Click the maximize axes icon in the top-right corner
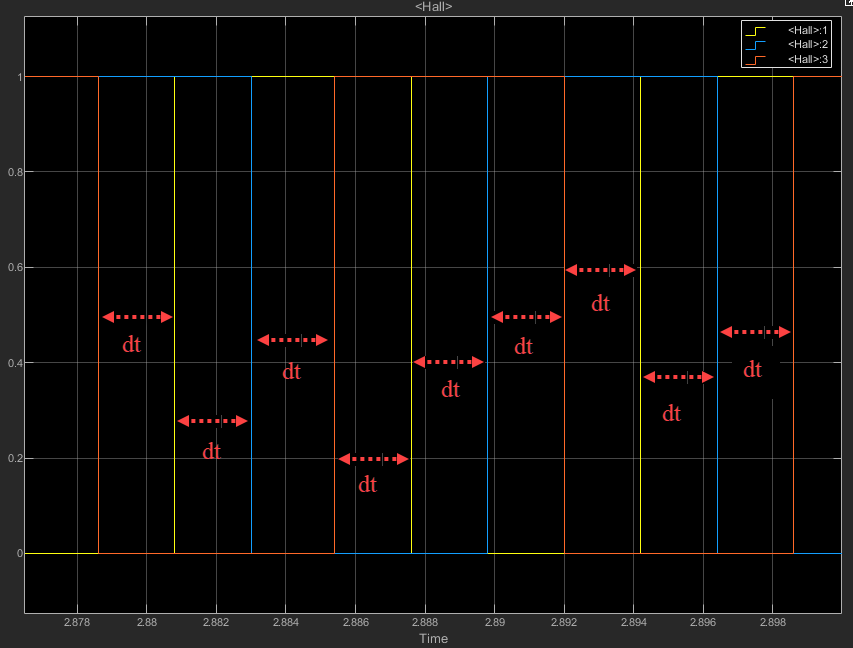Image resolution: width=853 pixels, height=648 pixels. click(x=846, y=6)
